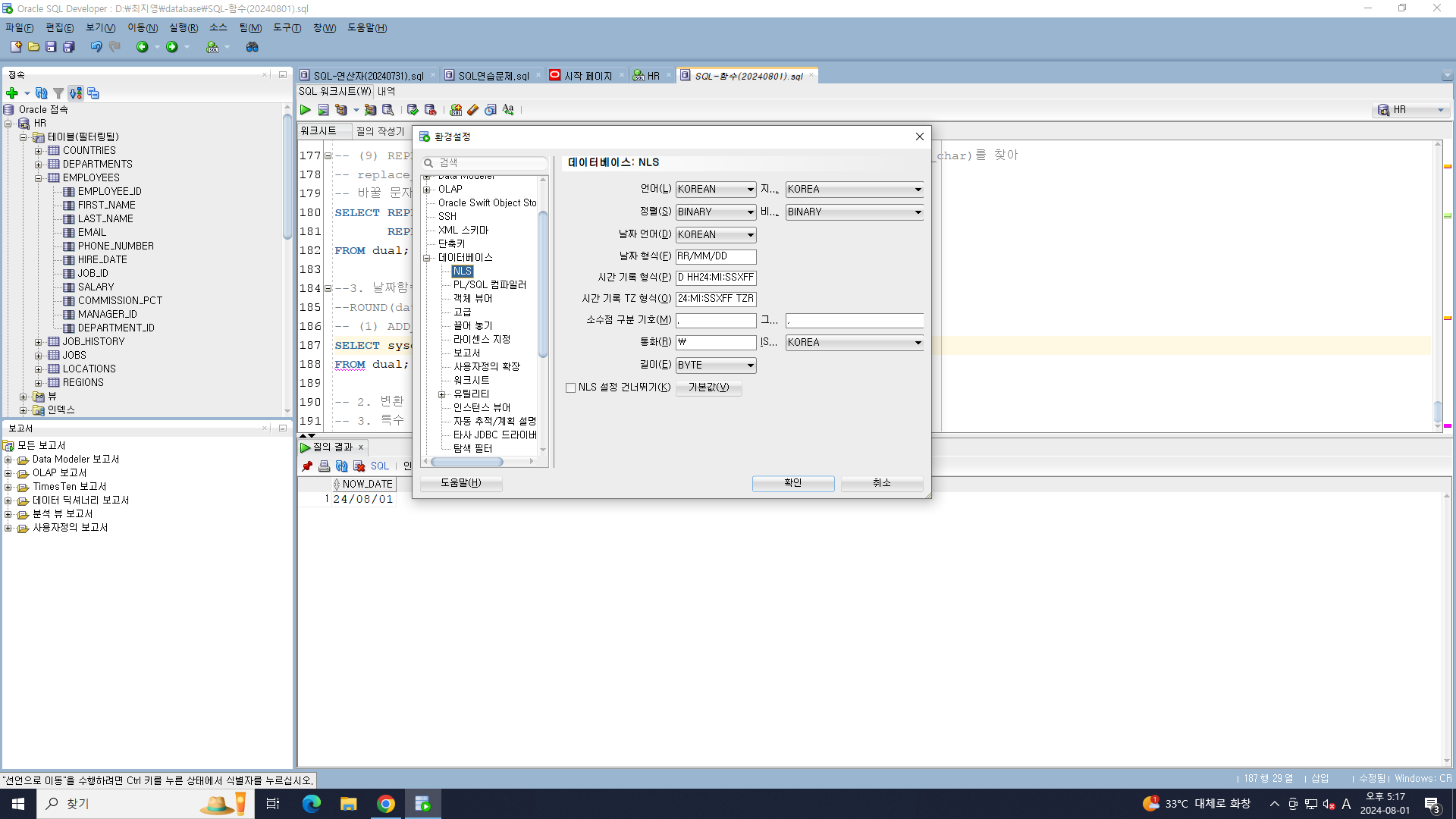Click the 날짜 형식 input field
Screen dimensions: 1456x819
point(715,256)
